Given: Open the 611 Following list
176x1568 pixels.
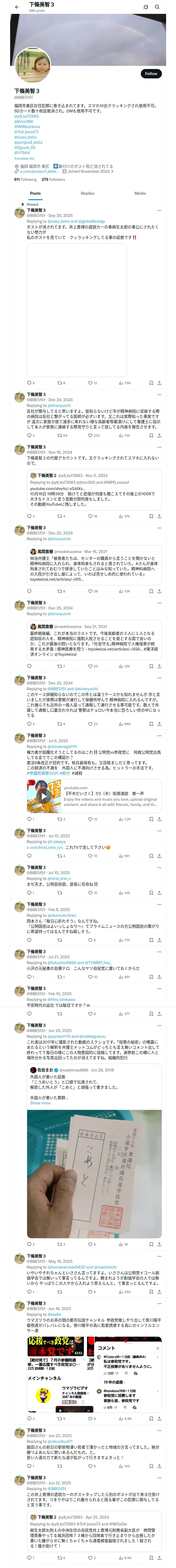Looking at the screenshot, I should click(x=26, y=180).
